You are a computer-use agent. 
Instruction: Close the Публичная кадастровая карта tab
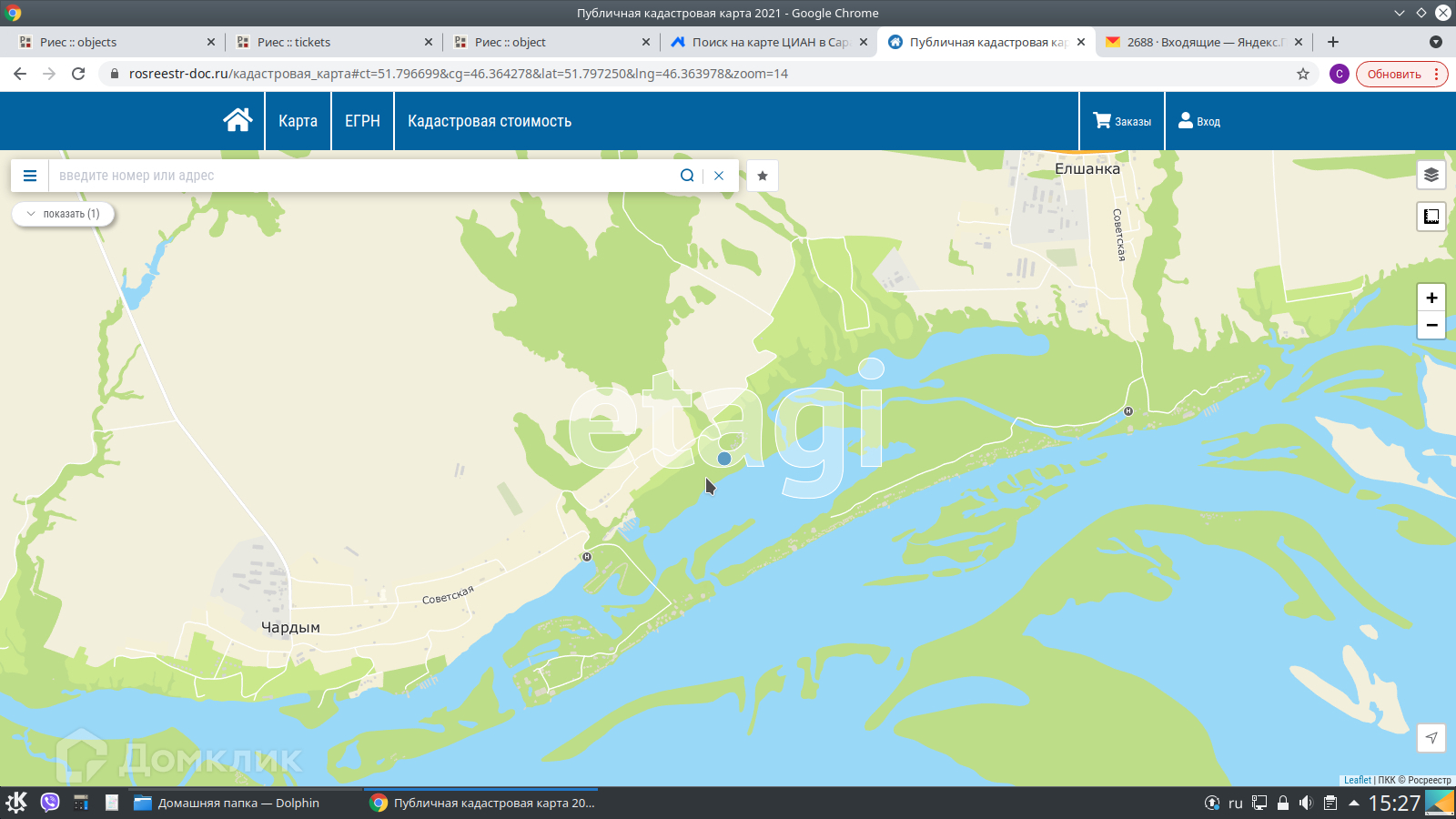(x=1081, y=42)
